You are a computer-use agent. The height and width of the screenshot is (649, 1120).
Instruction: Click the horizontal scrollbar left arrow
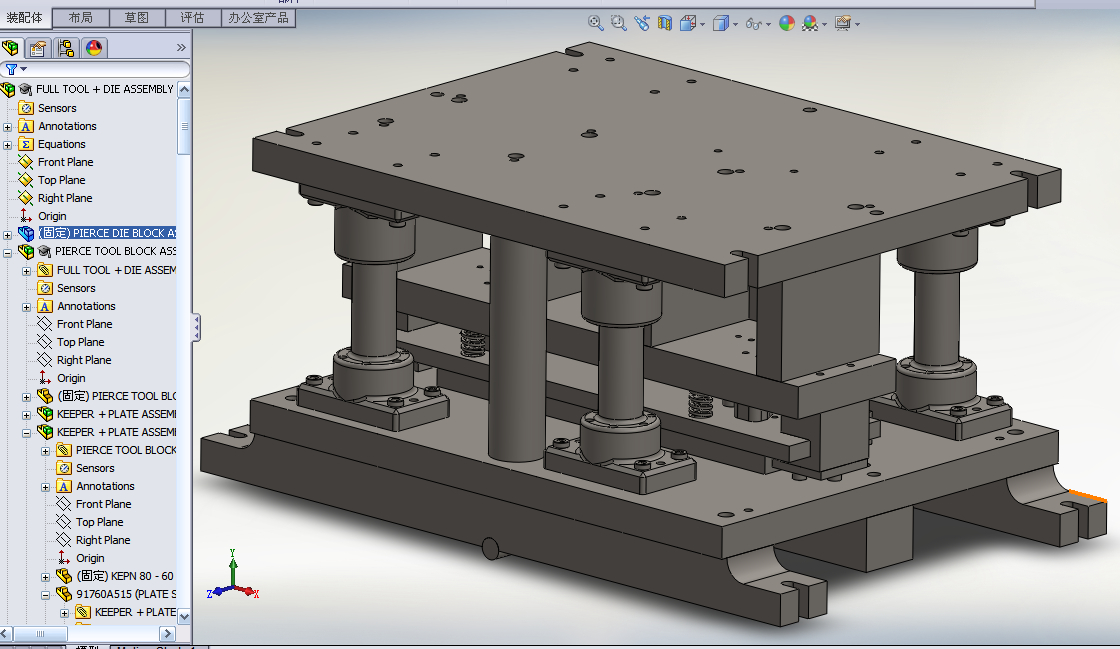pyautogui.click(x=6, y=633)
